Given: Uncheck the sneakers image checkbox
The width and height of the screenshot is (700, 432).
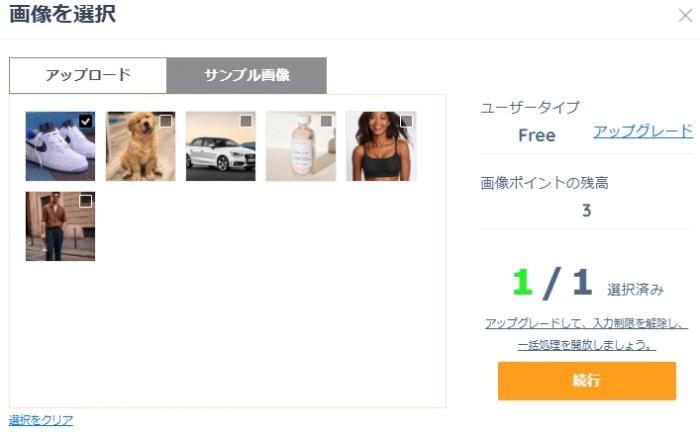Looking at the screenshot, I should pyautogui.click(x=86, y=121).
